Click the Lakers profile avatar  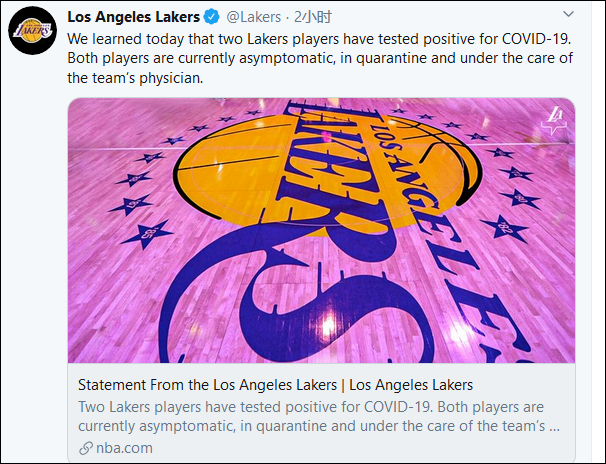click(32, 34)
